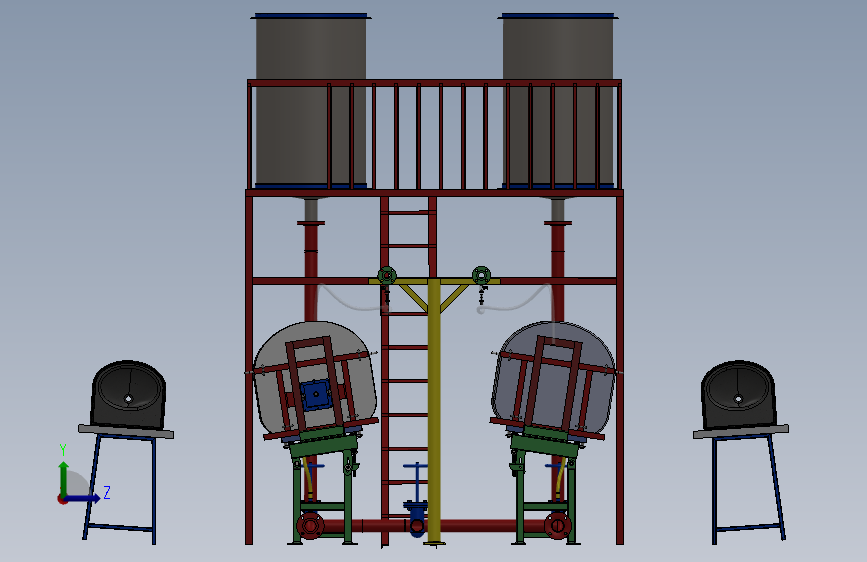This screenshot has width=867, height=562.
Task: Select the right red outlet pipe below tank
Action: click(557, 271)
